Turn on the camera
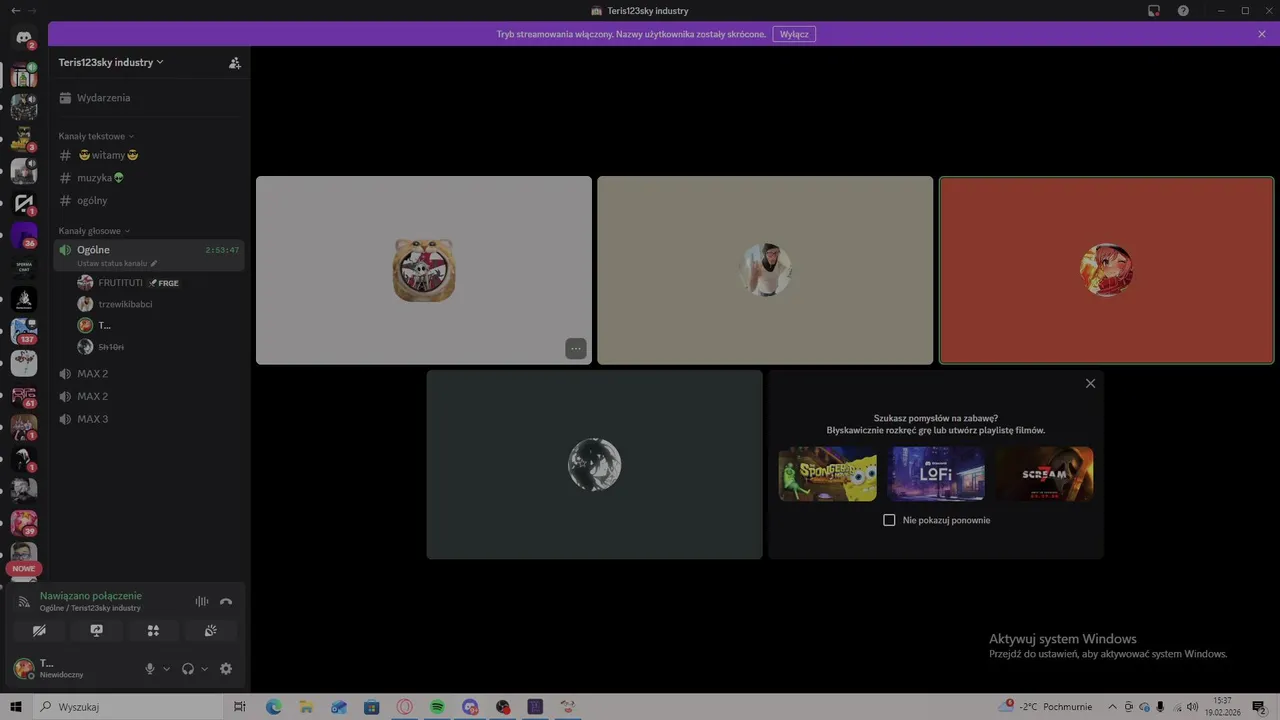 [39, 631]
